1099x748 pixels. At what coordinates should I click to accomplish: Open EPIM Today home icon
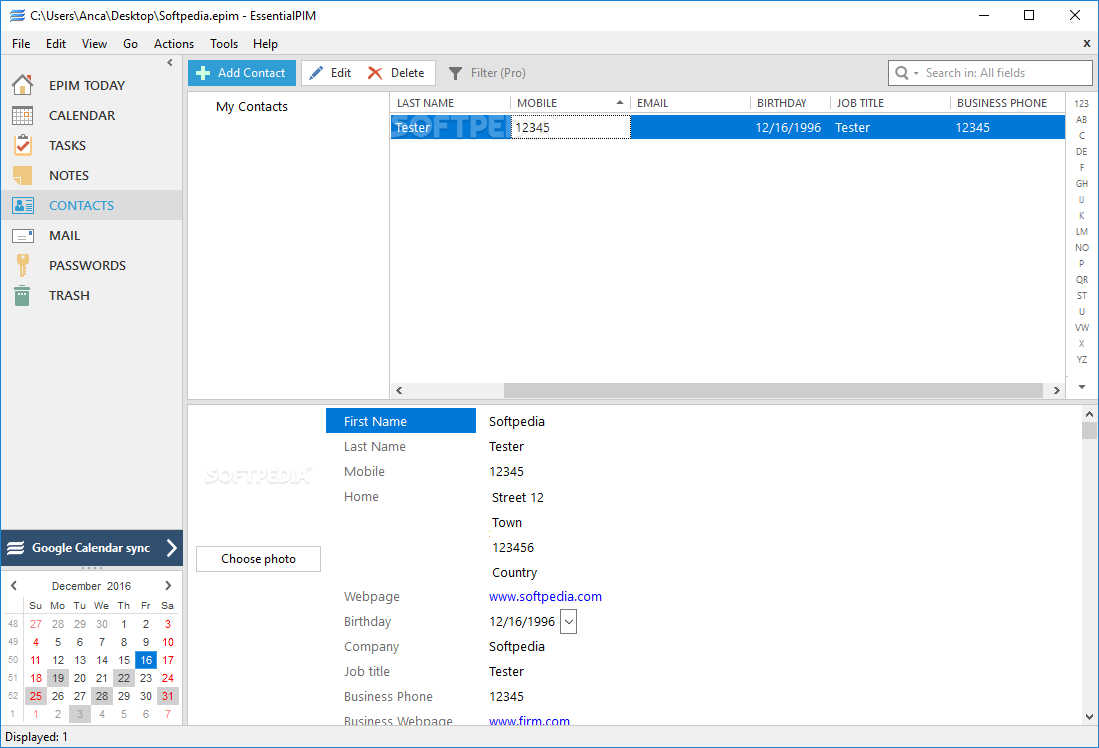(x=22, y=85)
